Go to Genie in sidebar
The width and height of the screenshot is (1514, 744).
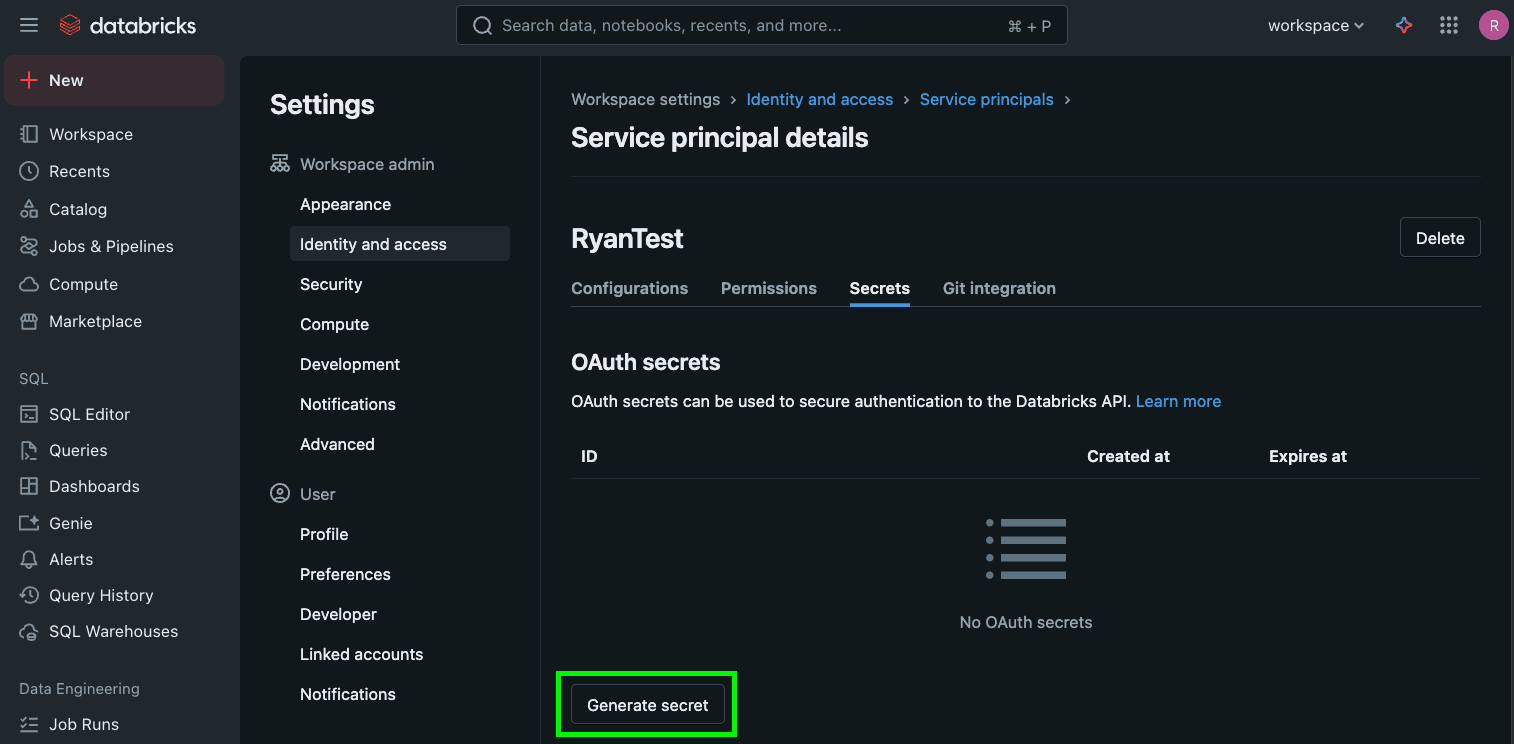[70, 523]
